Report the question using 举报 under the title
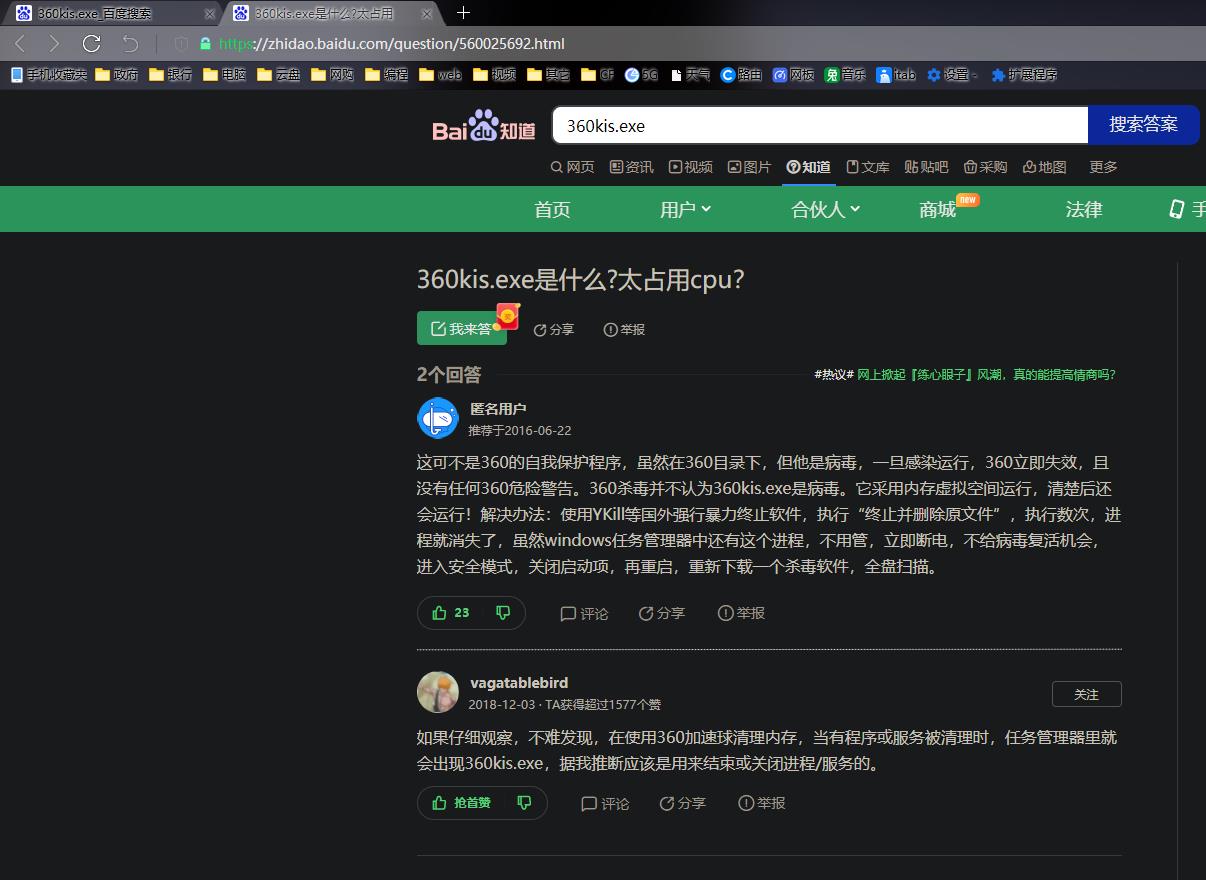This screenshot has height=880, width=1206. point(625,330)
